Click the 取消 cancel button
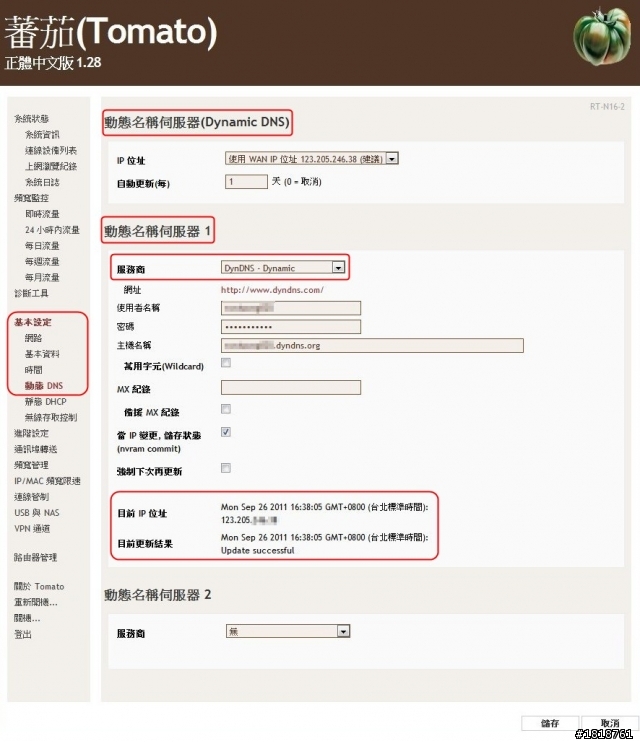This screenshot has width=640, height=742. 609,723
